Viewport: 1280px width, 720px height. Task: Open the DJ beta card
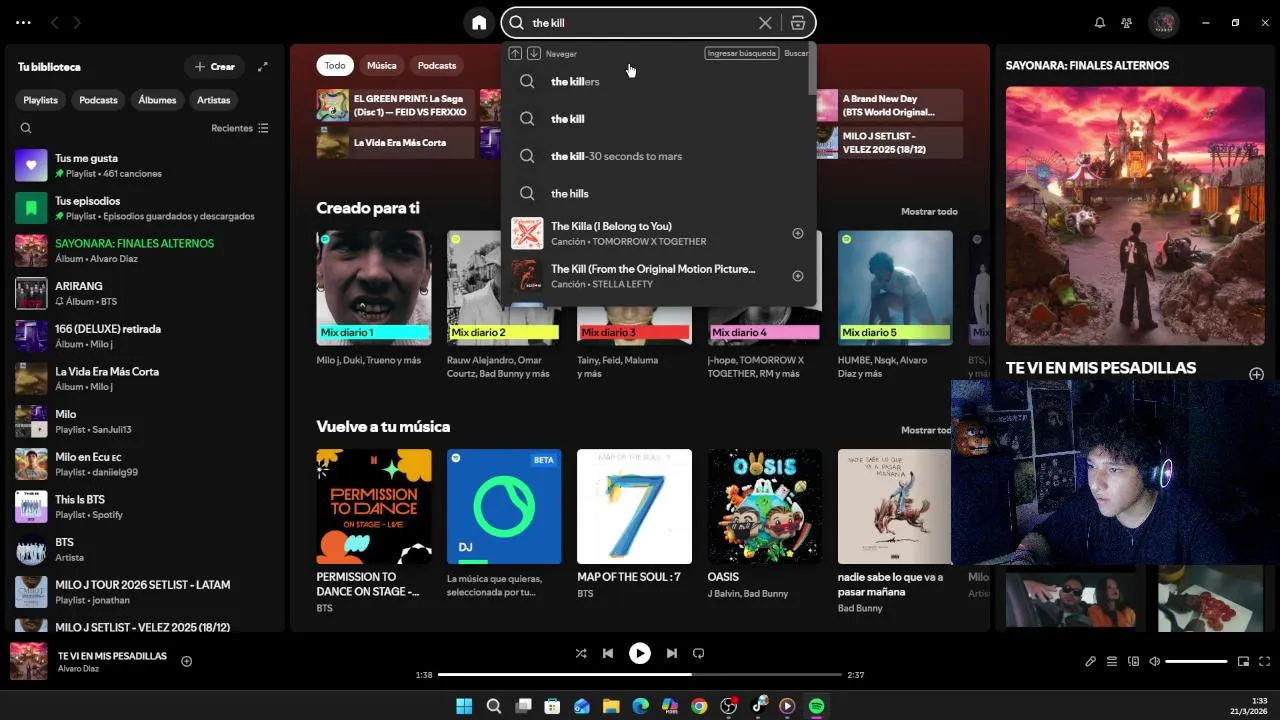(x=504, y=525)
